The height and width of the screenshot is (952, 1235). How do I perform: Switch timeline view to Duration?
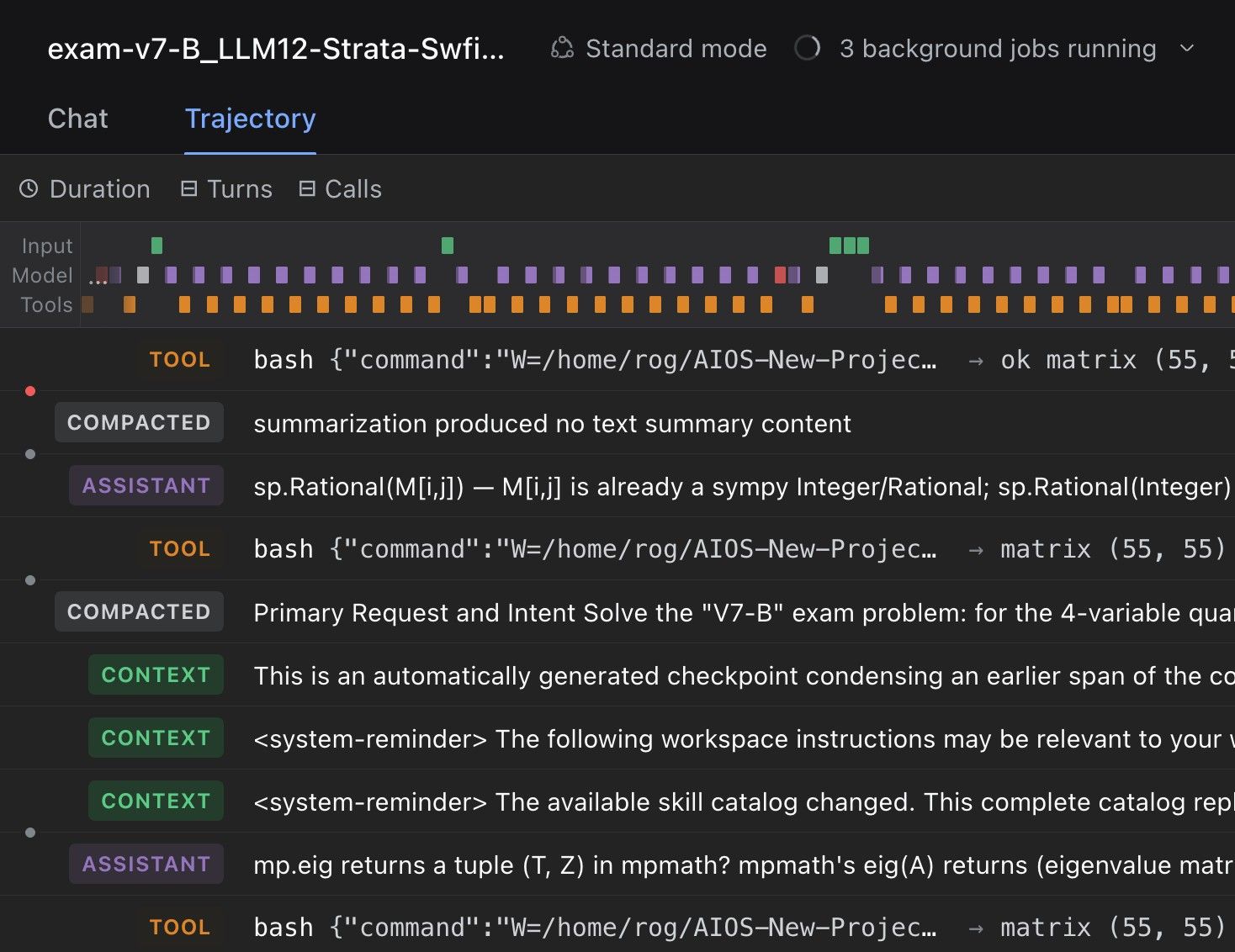pyautogui.click(x=85, y=189)
